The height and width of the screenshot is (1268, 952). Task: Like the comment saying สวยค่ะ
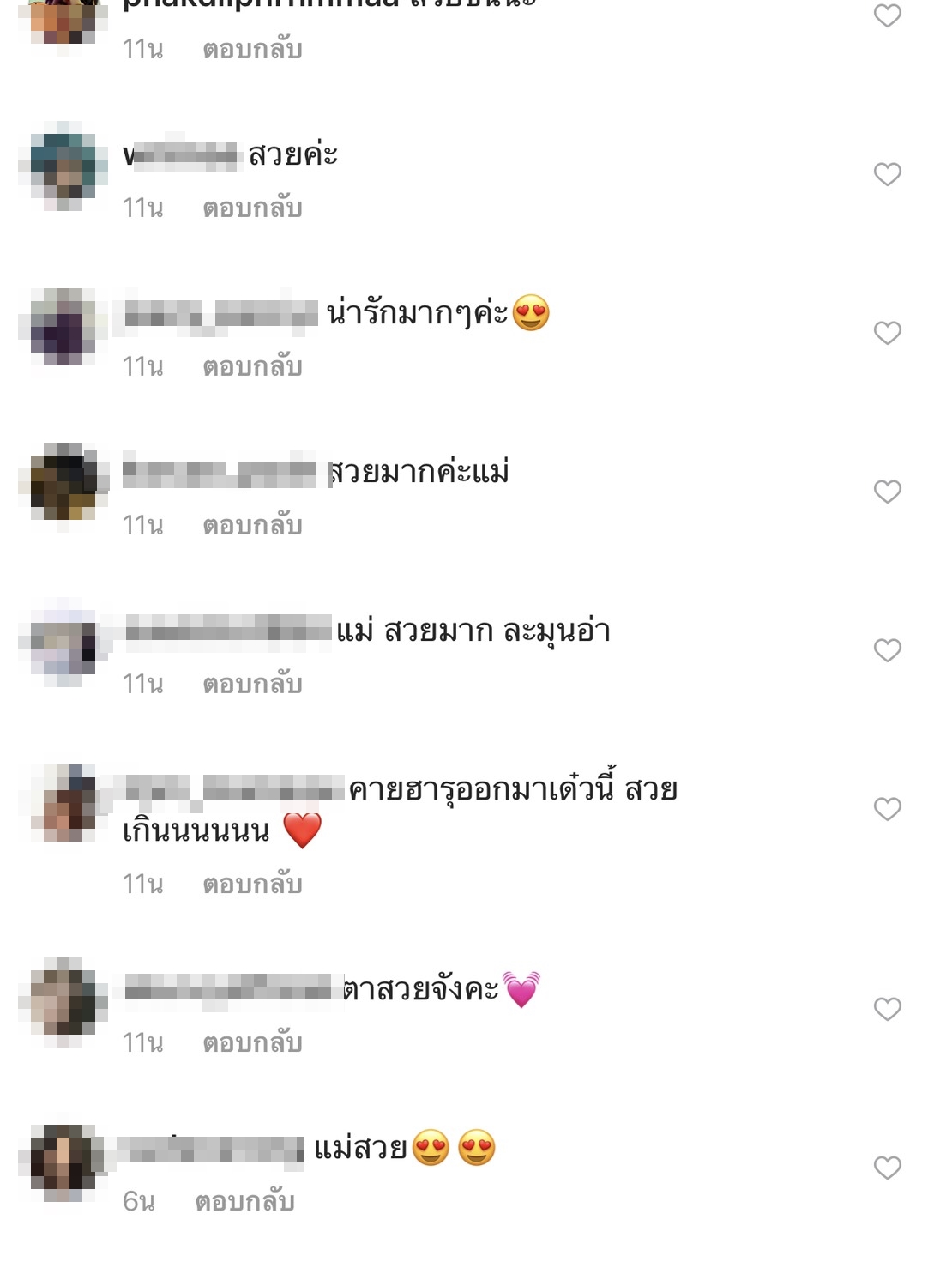(887, 174)
